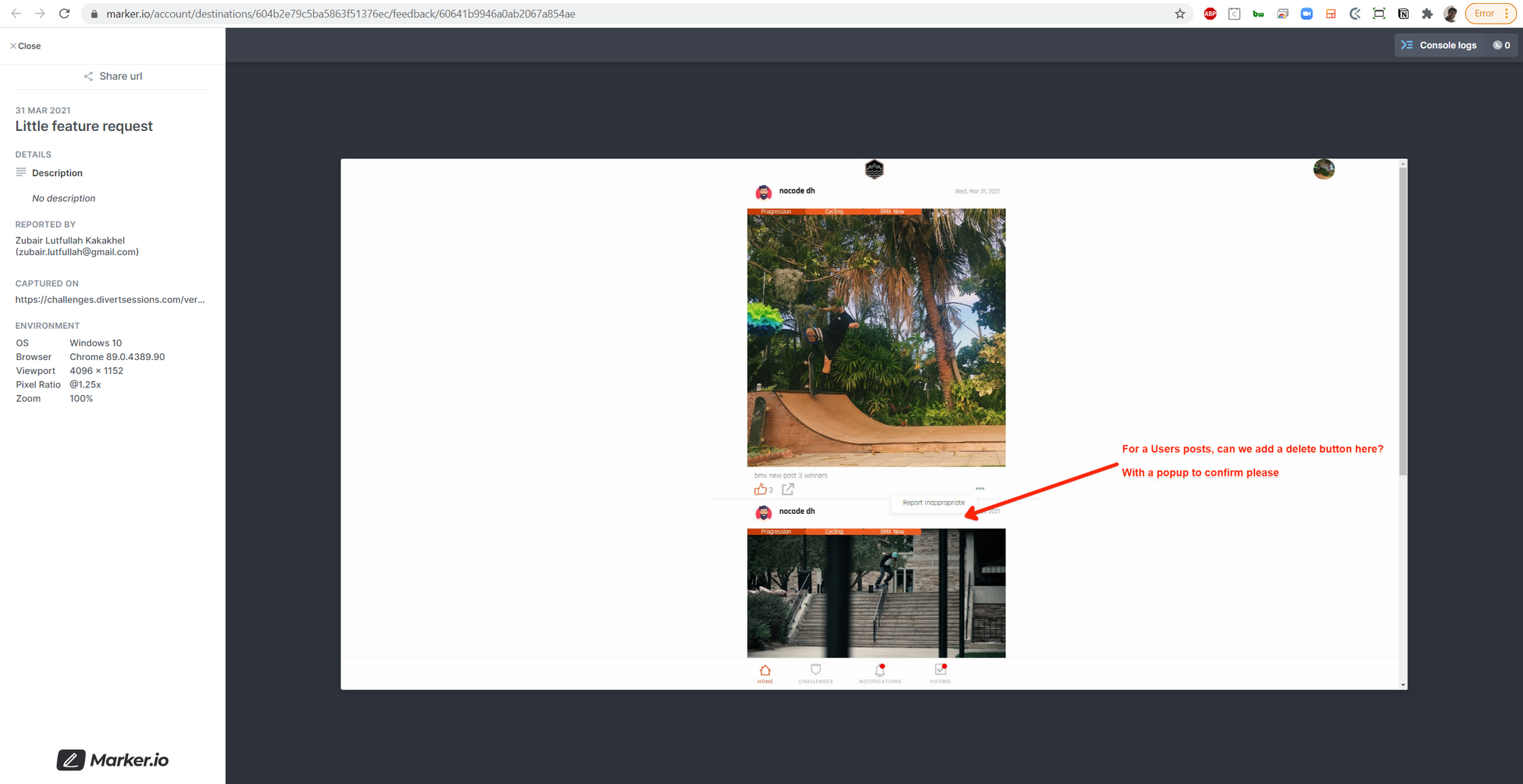Click the Share url link
The height and width of the screenshot is (784, 1523).
(113, 76)
